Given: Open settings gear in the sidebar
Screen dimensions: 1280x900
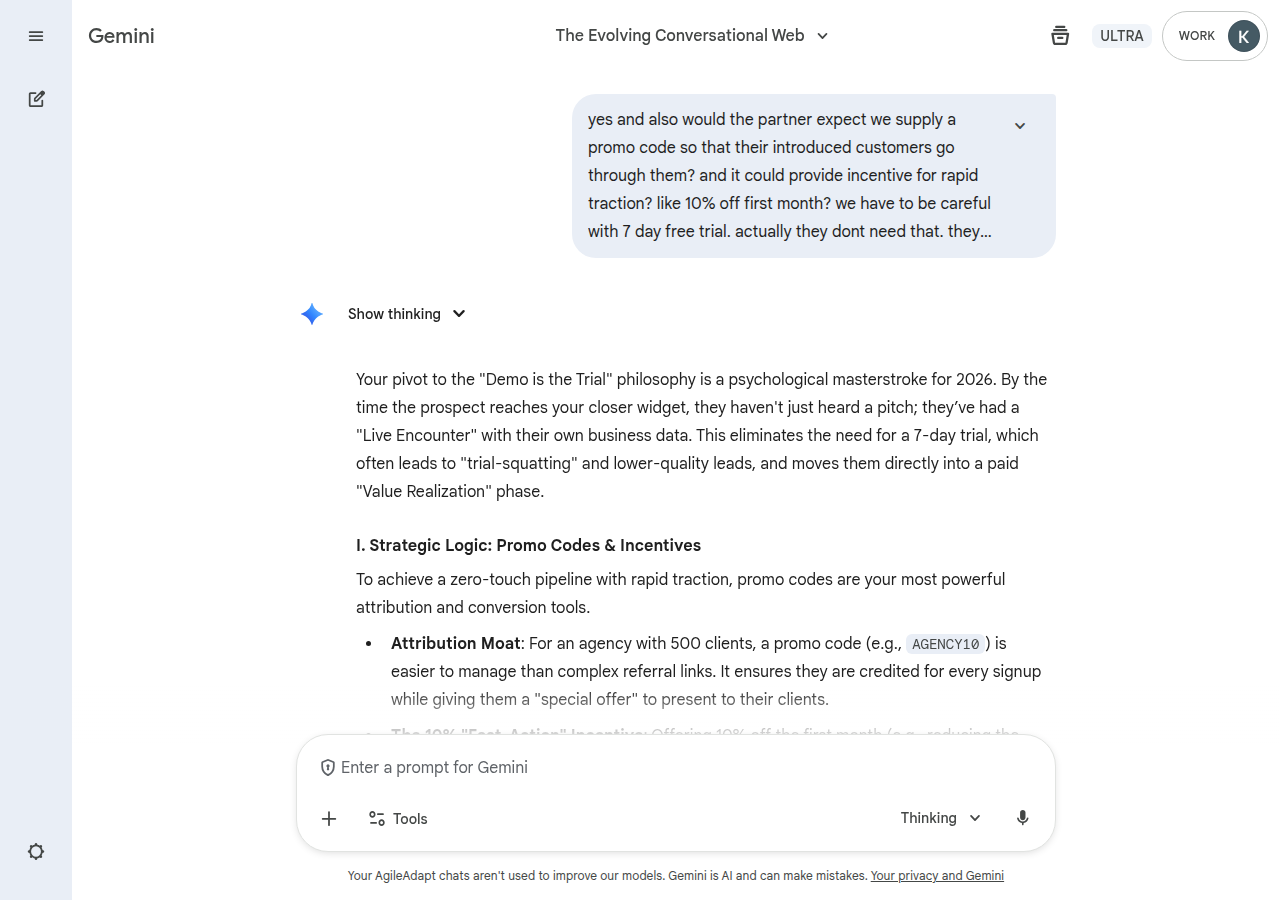Looking at the screenshot, I should pos(36,852).
